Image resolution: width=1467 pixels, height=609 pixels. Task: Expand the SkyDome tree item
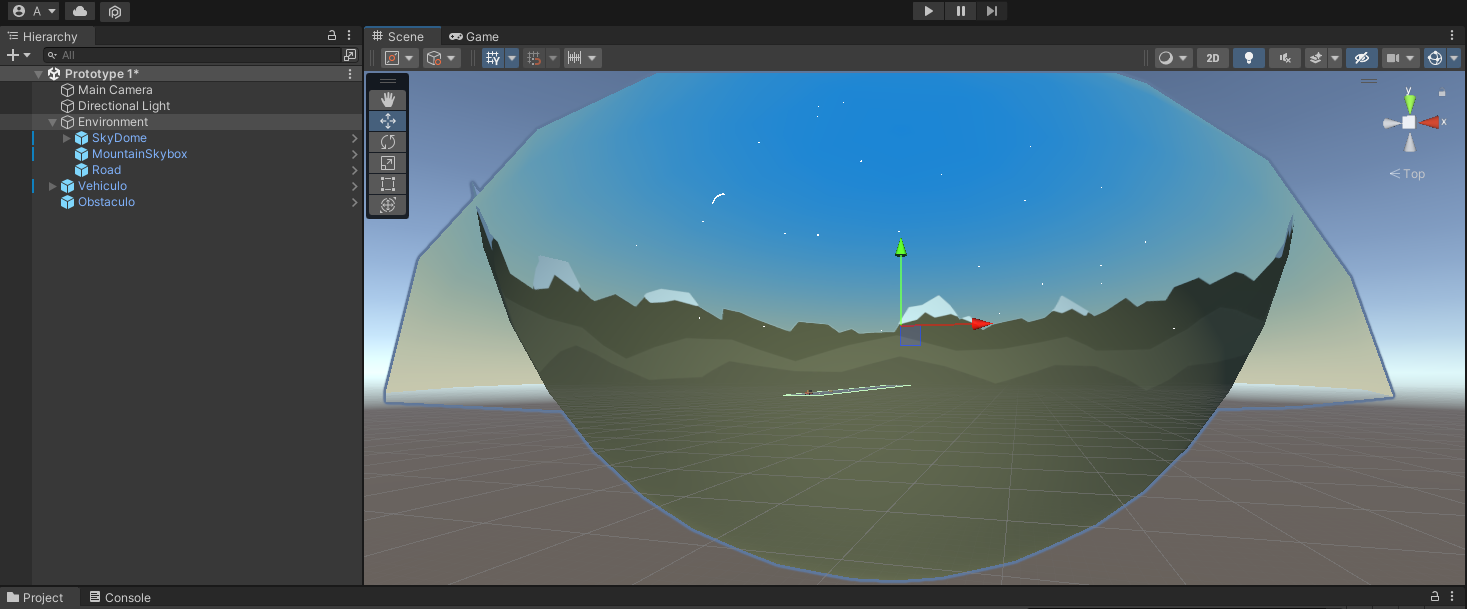click(67, 138)
